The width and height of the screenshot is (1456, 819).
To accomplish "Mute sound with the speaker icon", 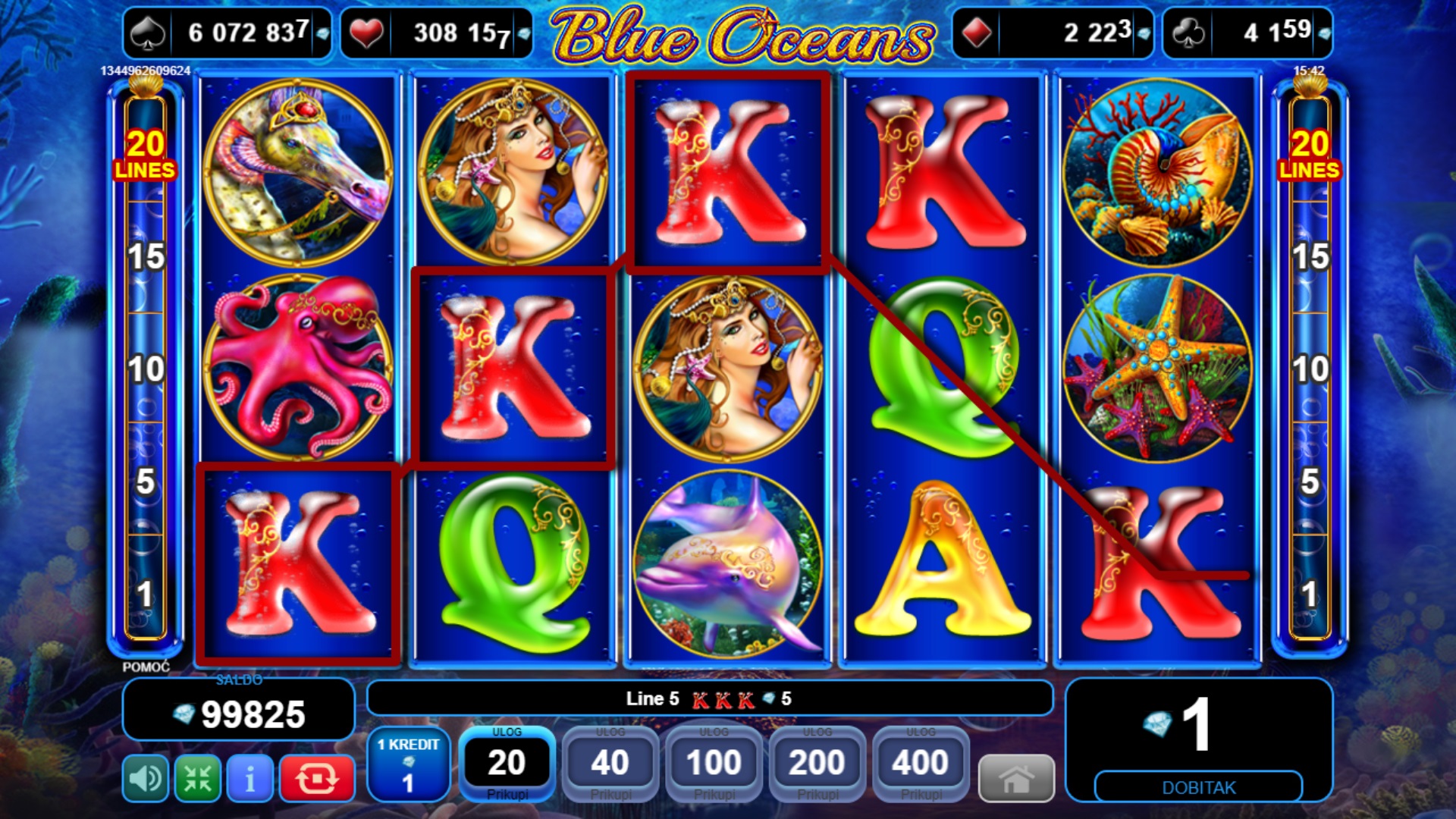I will point(145,778).
